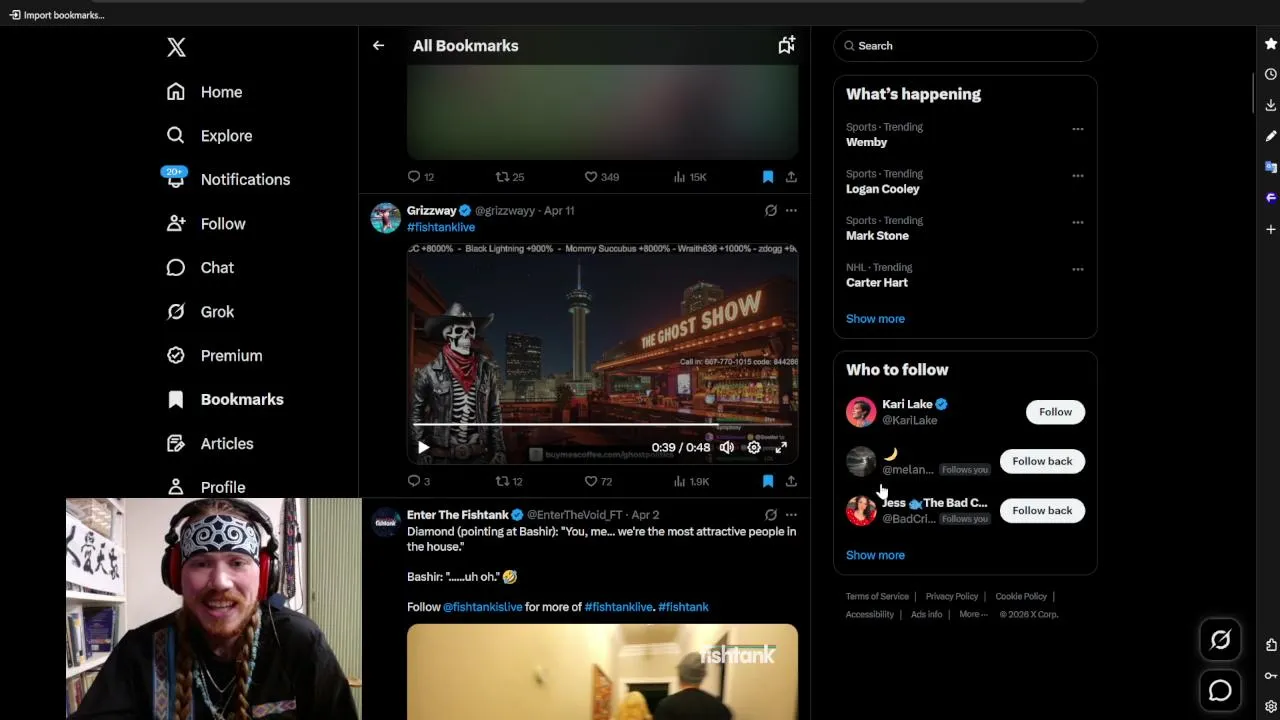Like the post with 349 likes
Viewport: 1280px width, 720px height.
[602, 177]
